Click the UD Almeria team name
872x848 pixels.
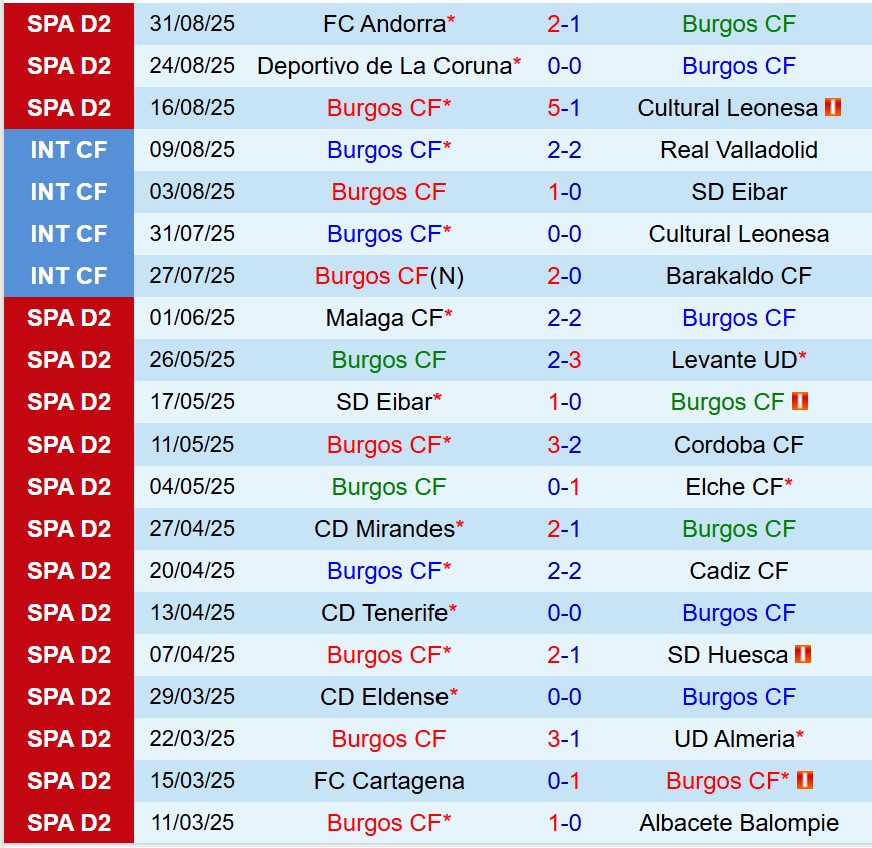coord(734,739)
